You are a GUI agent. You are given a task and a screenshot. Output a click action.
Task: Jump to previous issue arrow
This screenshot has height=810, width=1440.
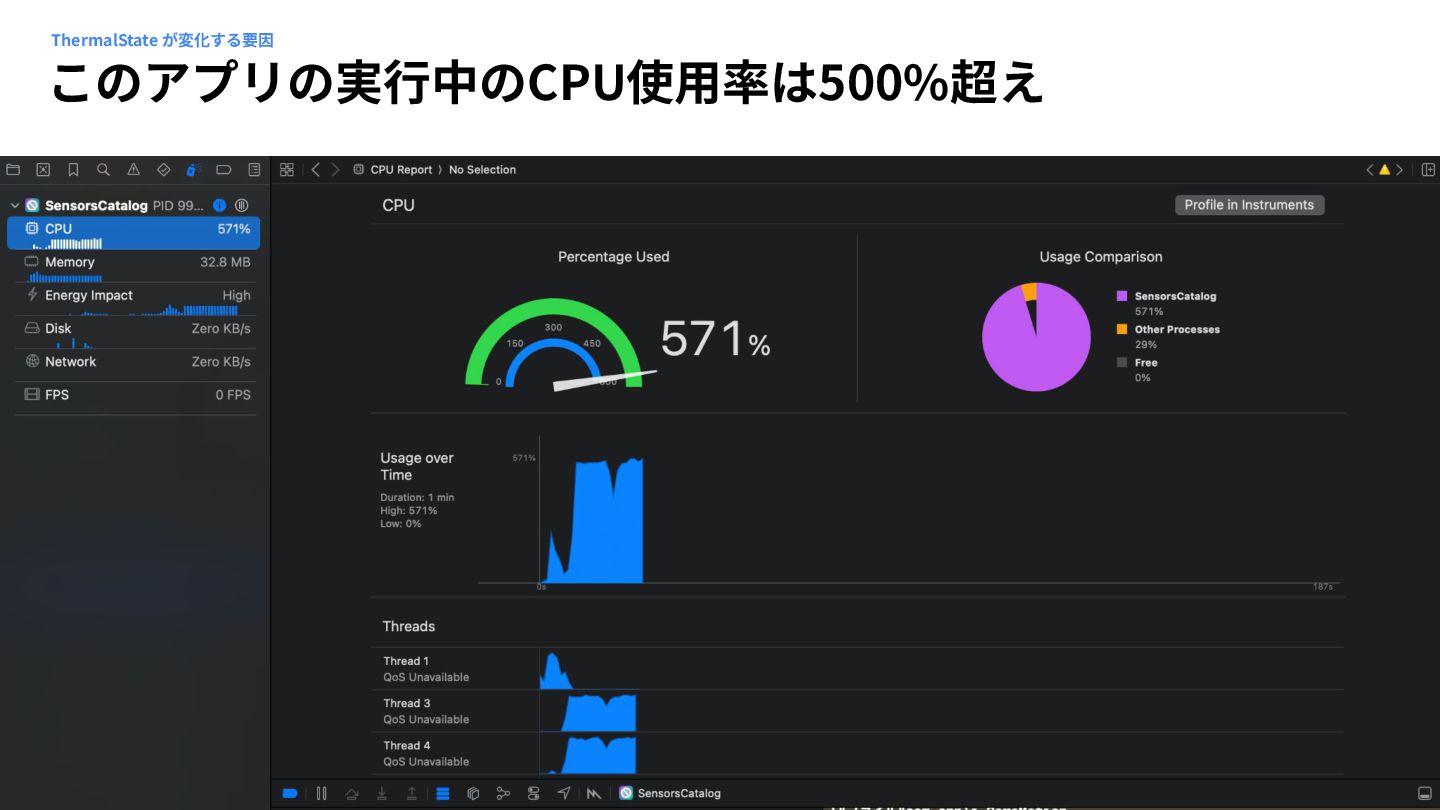[x=1370, y=170]
